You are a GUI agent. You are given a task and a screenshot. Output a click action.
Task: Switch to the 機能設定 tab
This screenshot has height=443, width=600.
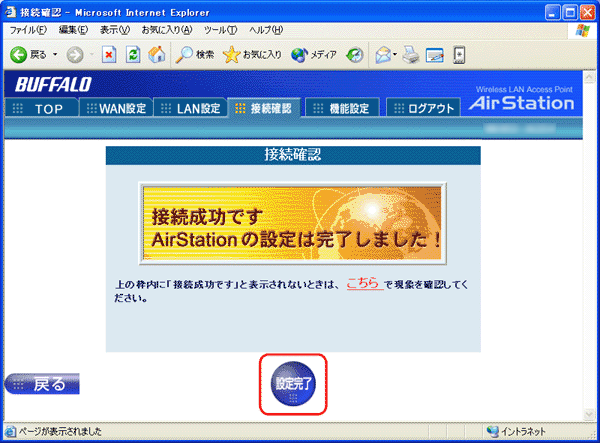tap(343, 109)
